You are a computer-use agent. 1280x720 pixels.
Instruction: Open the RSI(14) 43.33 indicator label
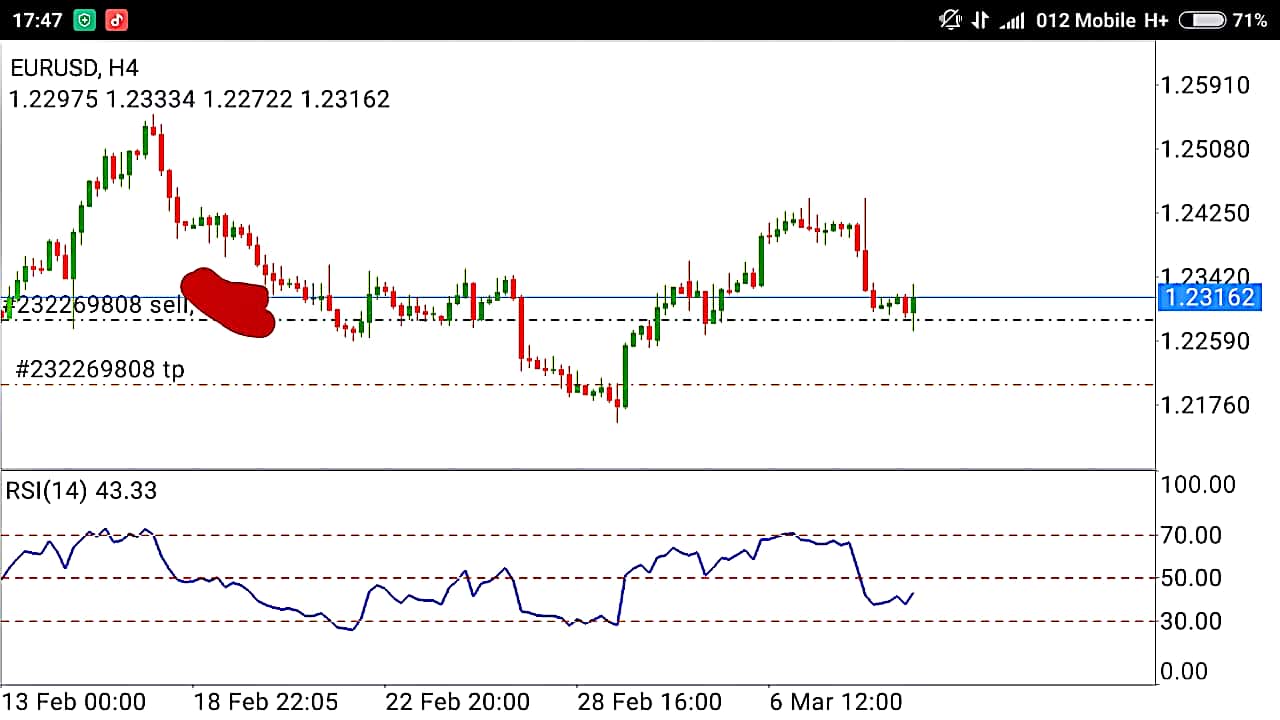pos(81,491)
